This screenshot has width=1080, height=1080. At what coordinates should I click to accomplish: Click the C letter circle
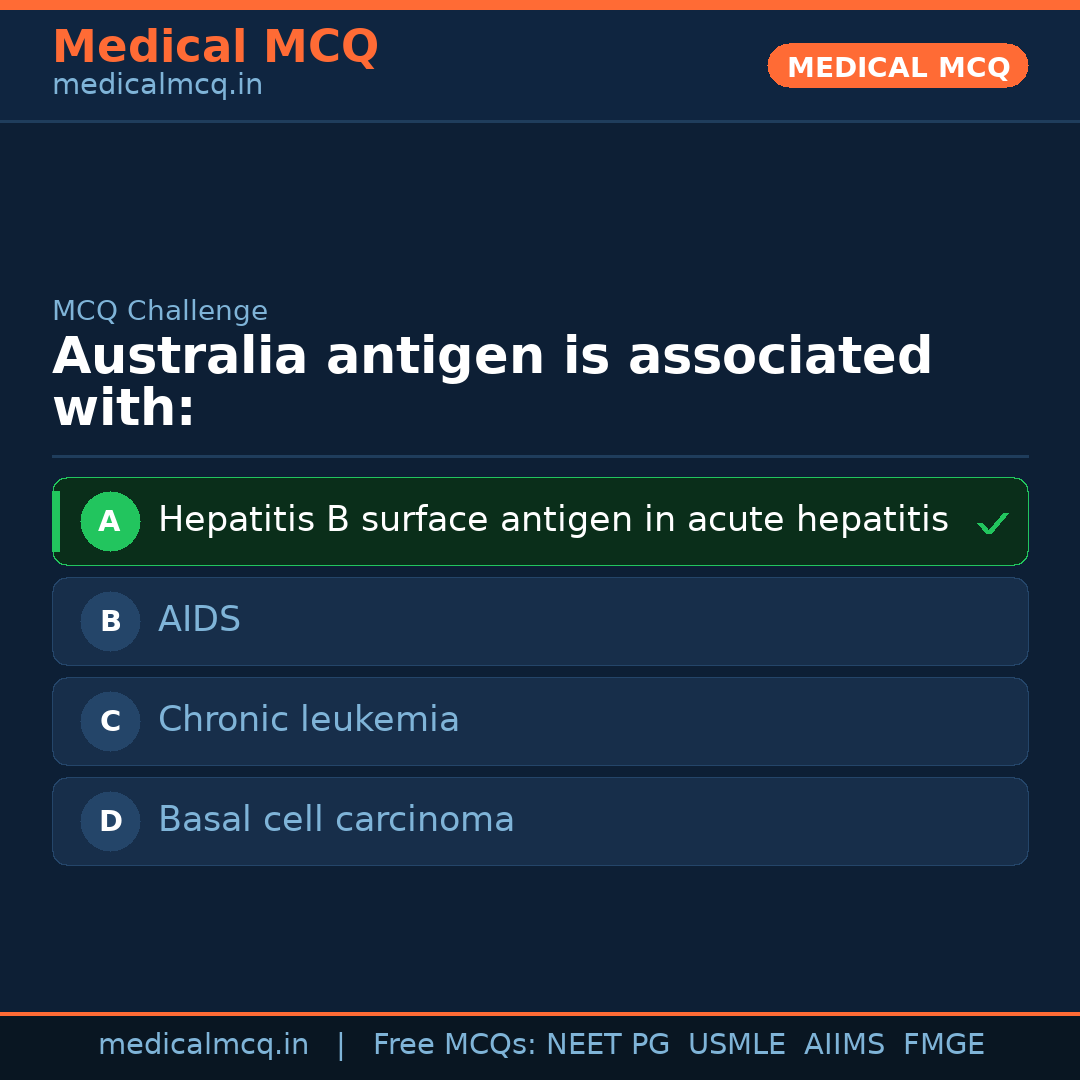(110, 721)
